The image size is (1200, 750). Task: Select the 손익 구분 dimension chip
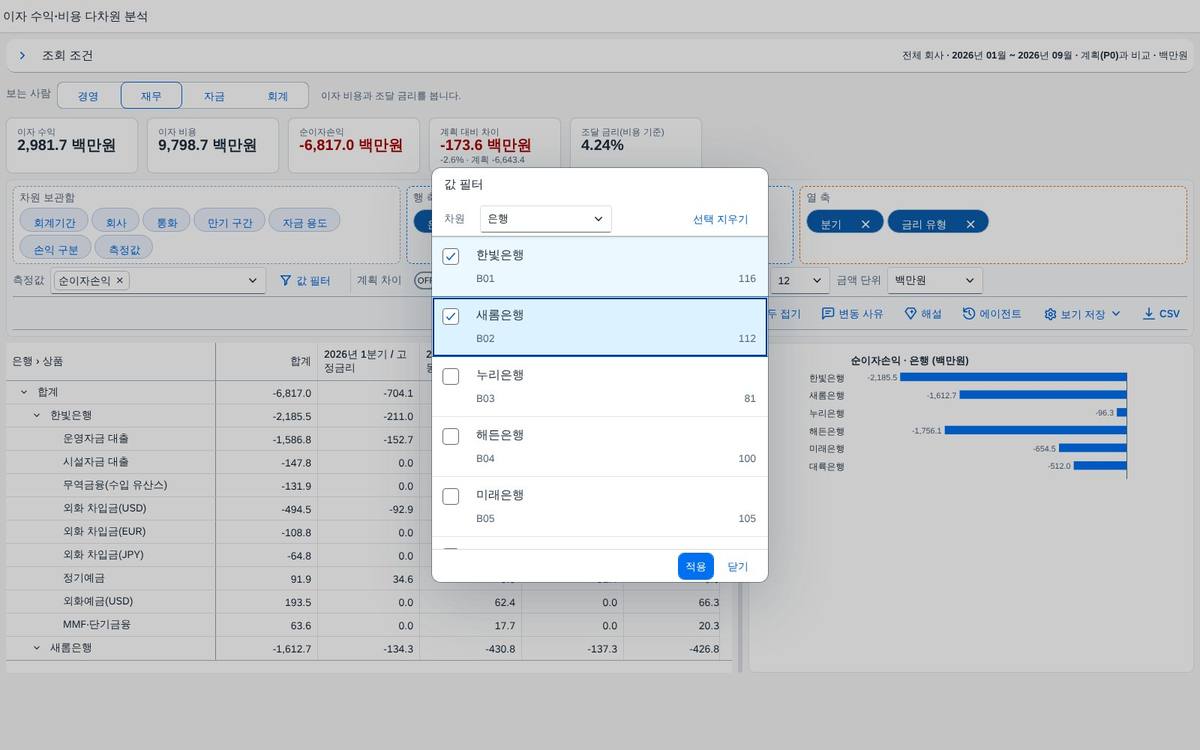56,248
